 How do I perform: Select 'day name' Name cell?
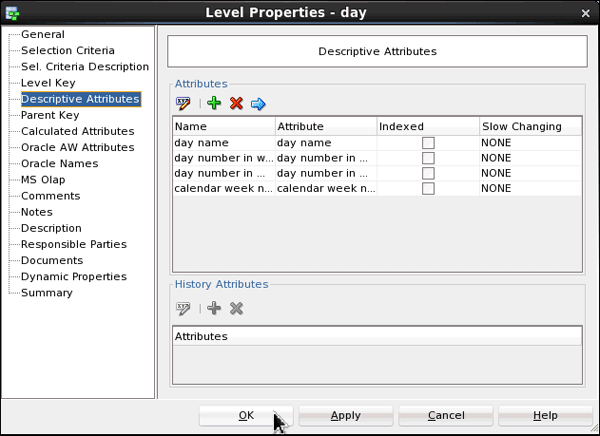[x=224, y=143]
